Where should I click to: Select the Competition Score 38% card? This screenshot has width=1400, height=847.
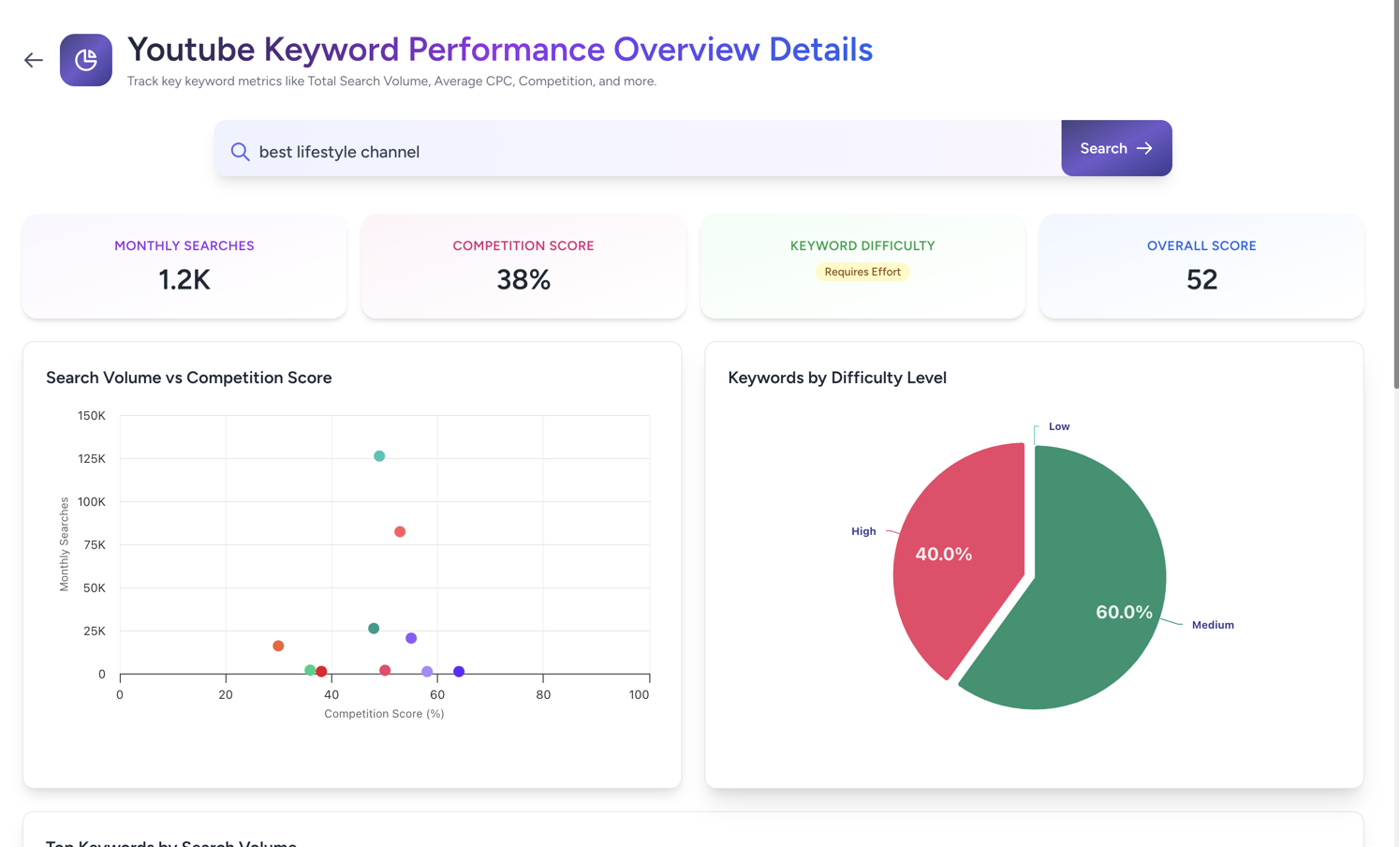pos(523,266)
